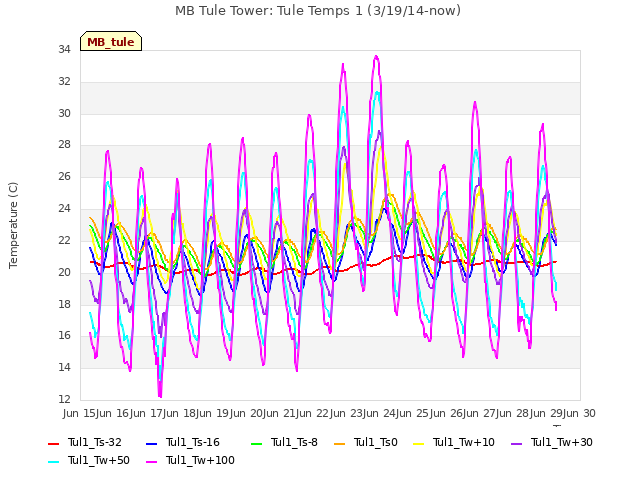Screen dimensions: 640x480
Task: Click the Tul1_Ts-8 legend label
Action: 294,442
